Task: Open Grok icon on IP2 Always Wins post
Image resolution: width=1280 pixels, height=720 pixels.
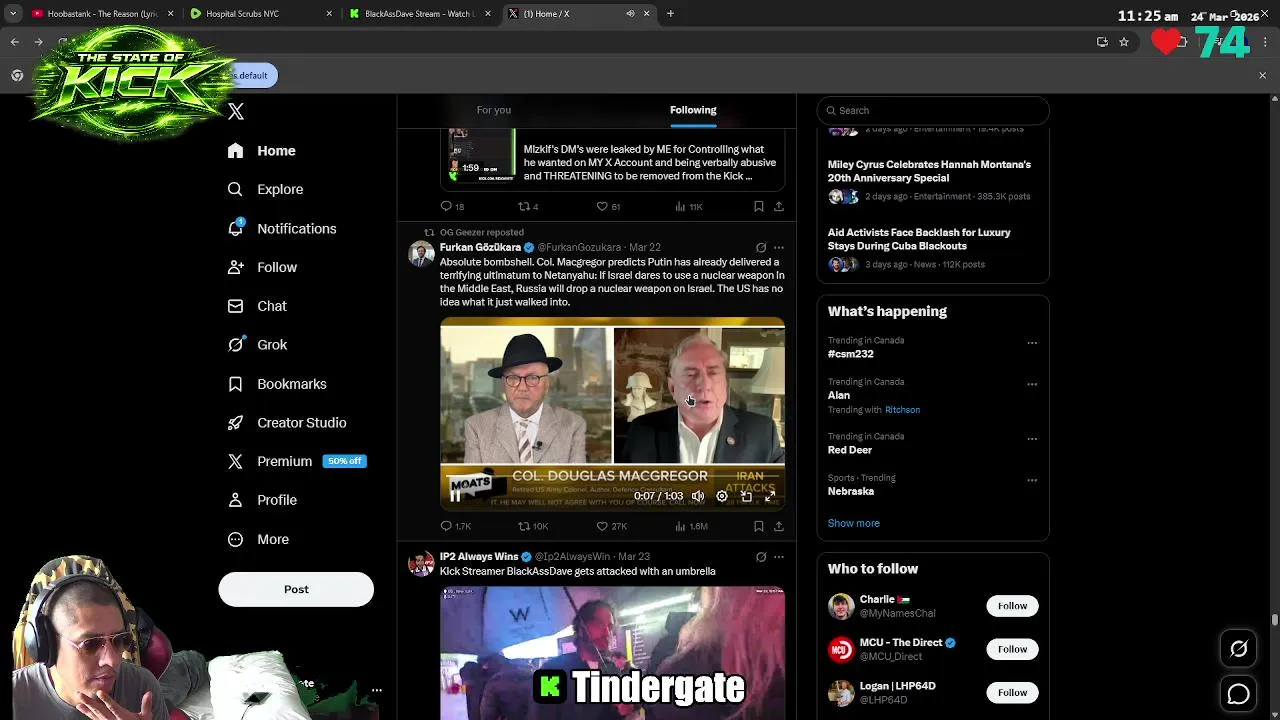Action: pyautogui.click(x=761, y=557)
